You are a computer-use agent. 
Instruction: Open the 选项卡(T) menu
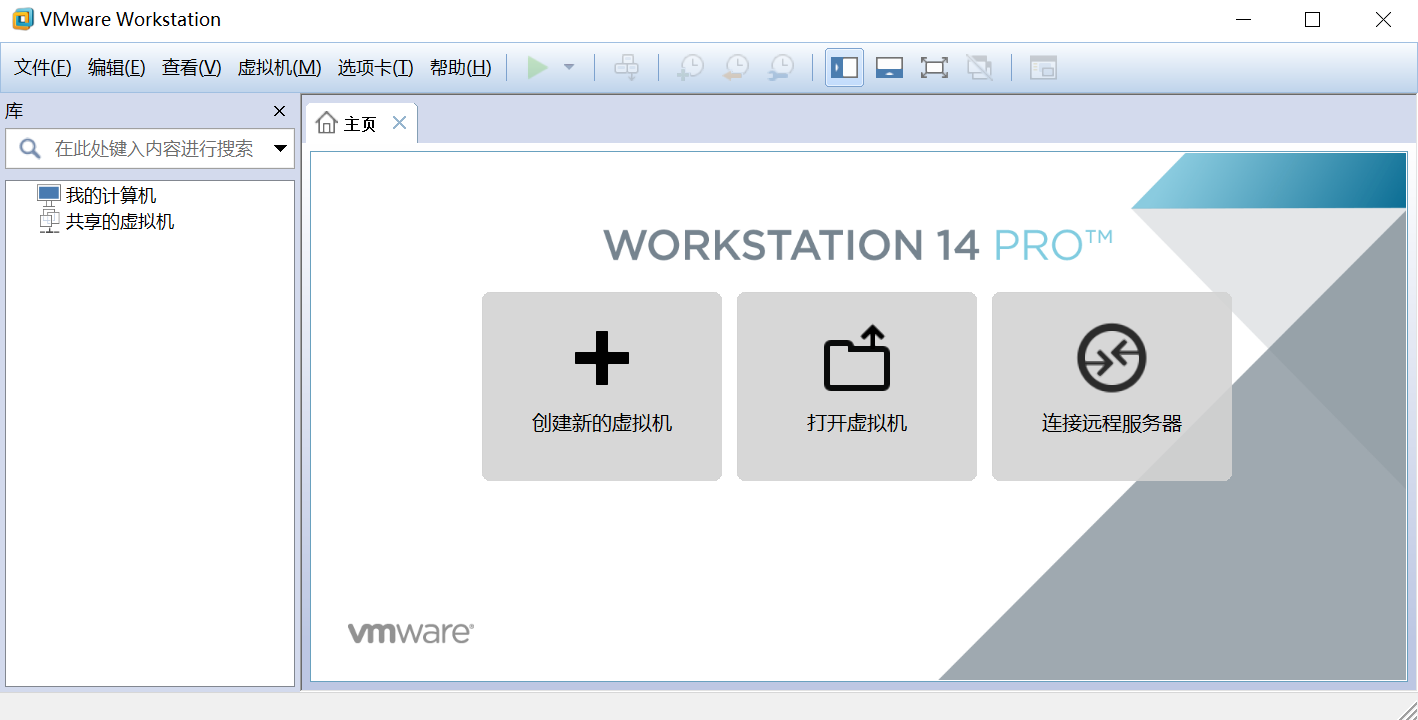[376, 68]
